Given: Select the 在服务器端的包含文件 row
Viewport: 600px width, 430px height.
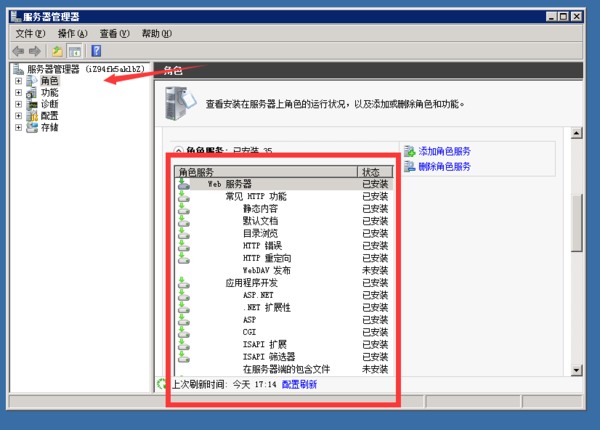Looking at the screenshot, I should click(284, 369).
